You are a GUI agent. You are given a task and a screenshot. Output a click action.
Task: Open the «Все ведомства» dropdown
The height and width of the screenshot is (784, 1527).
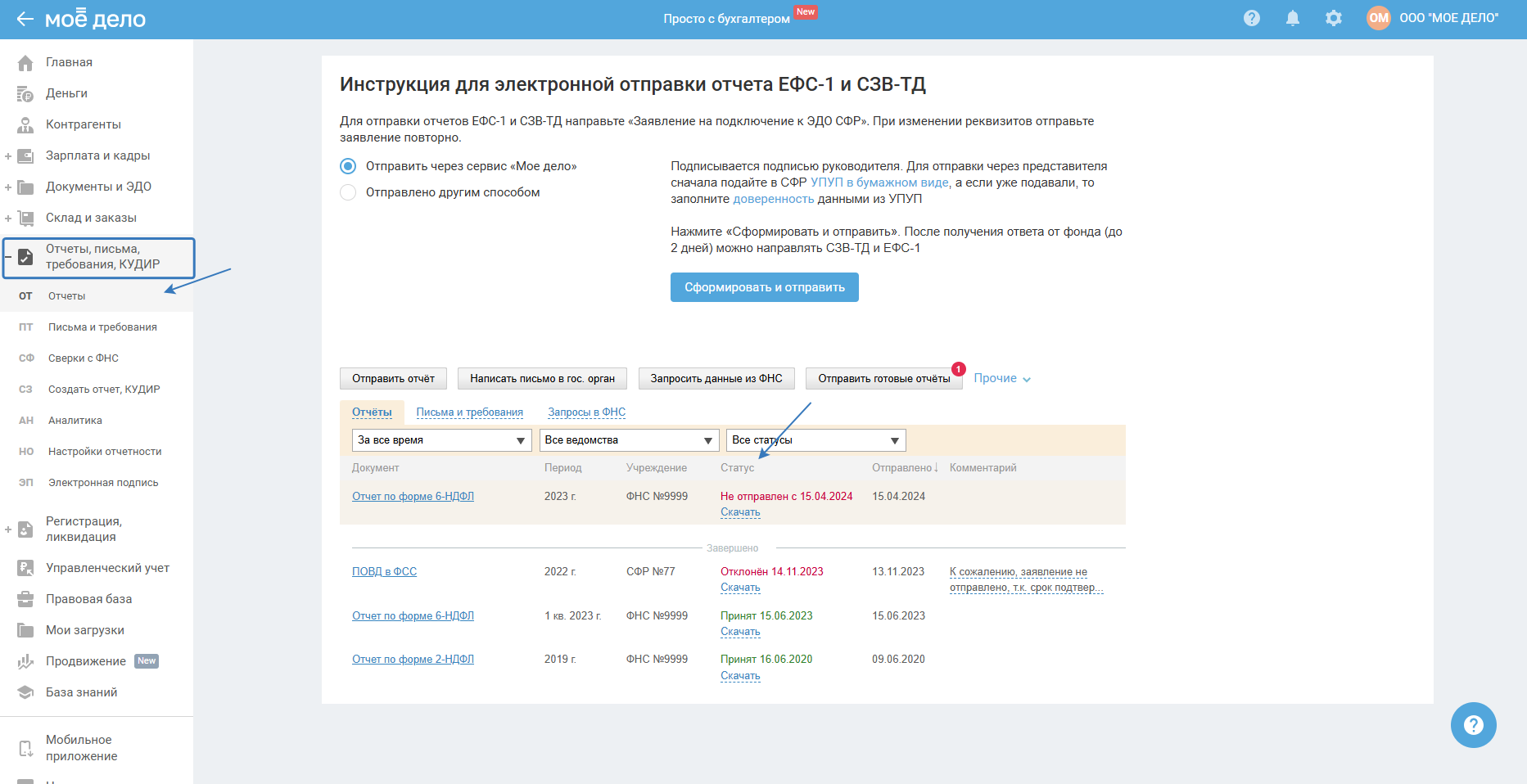pos(628,440)
